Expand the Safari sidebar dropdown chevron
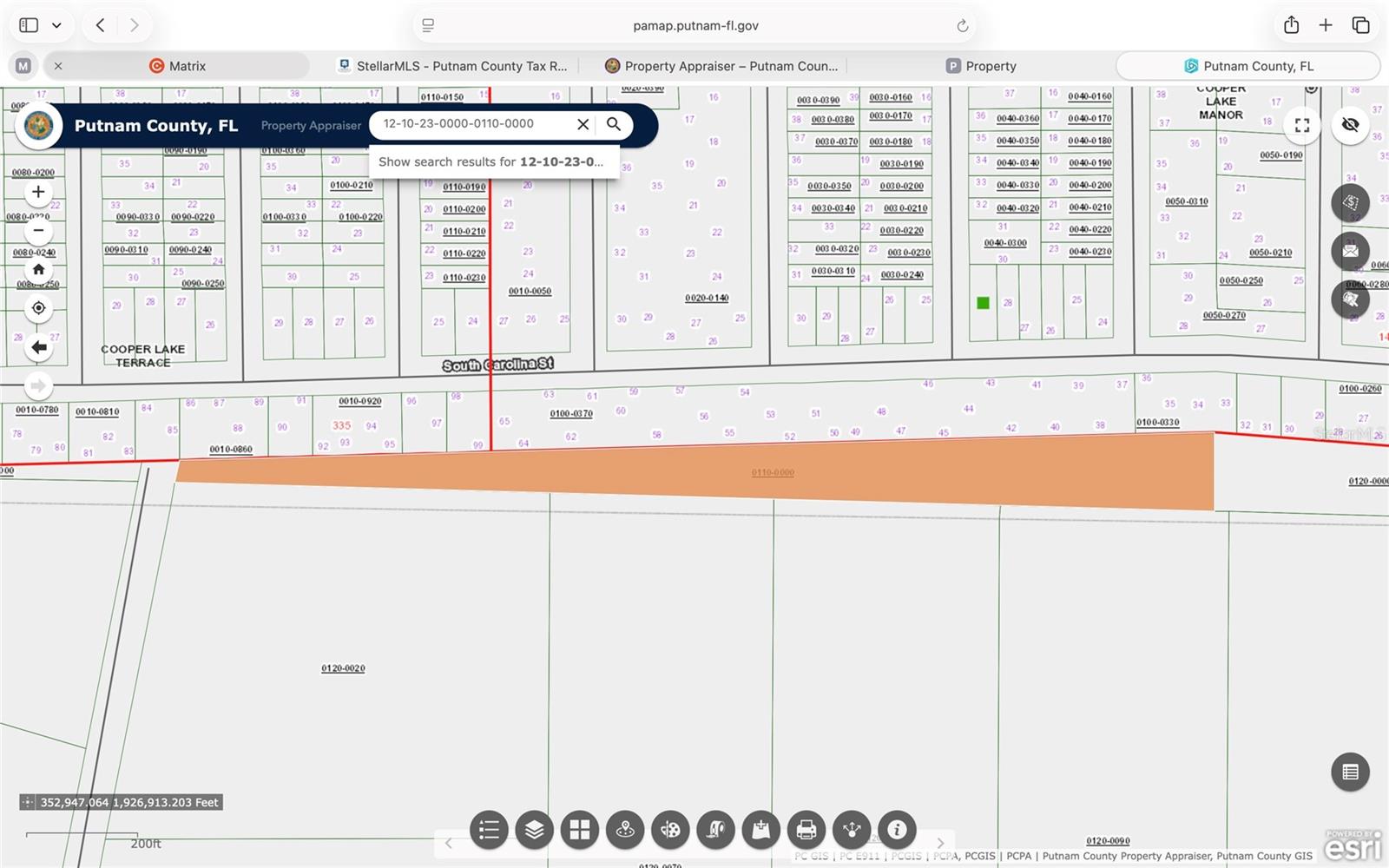This screenshot has width=1389, height=868. 56,25
